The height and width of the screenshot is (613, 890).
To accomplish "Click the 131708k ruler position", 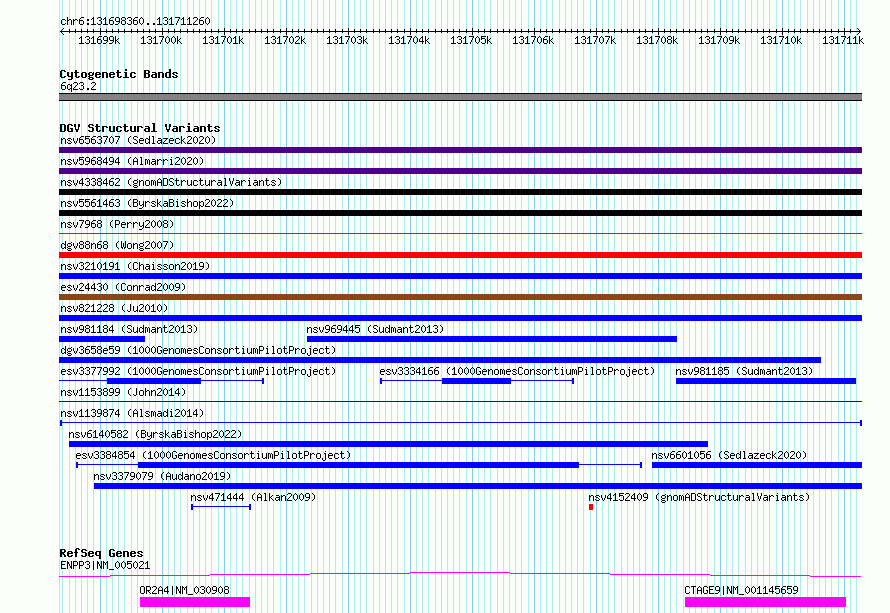I will coord(657,40).
